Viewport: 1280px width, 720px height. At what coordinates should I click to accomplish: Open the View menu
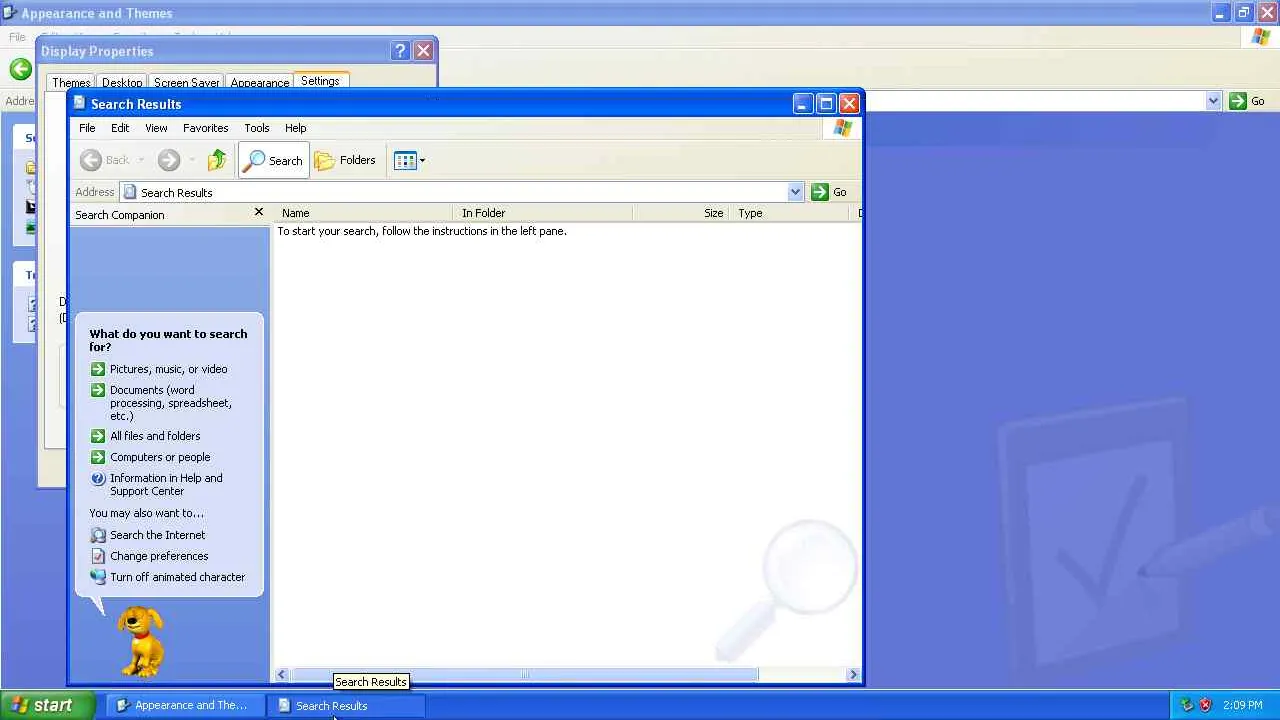156,128
